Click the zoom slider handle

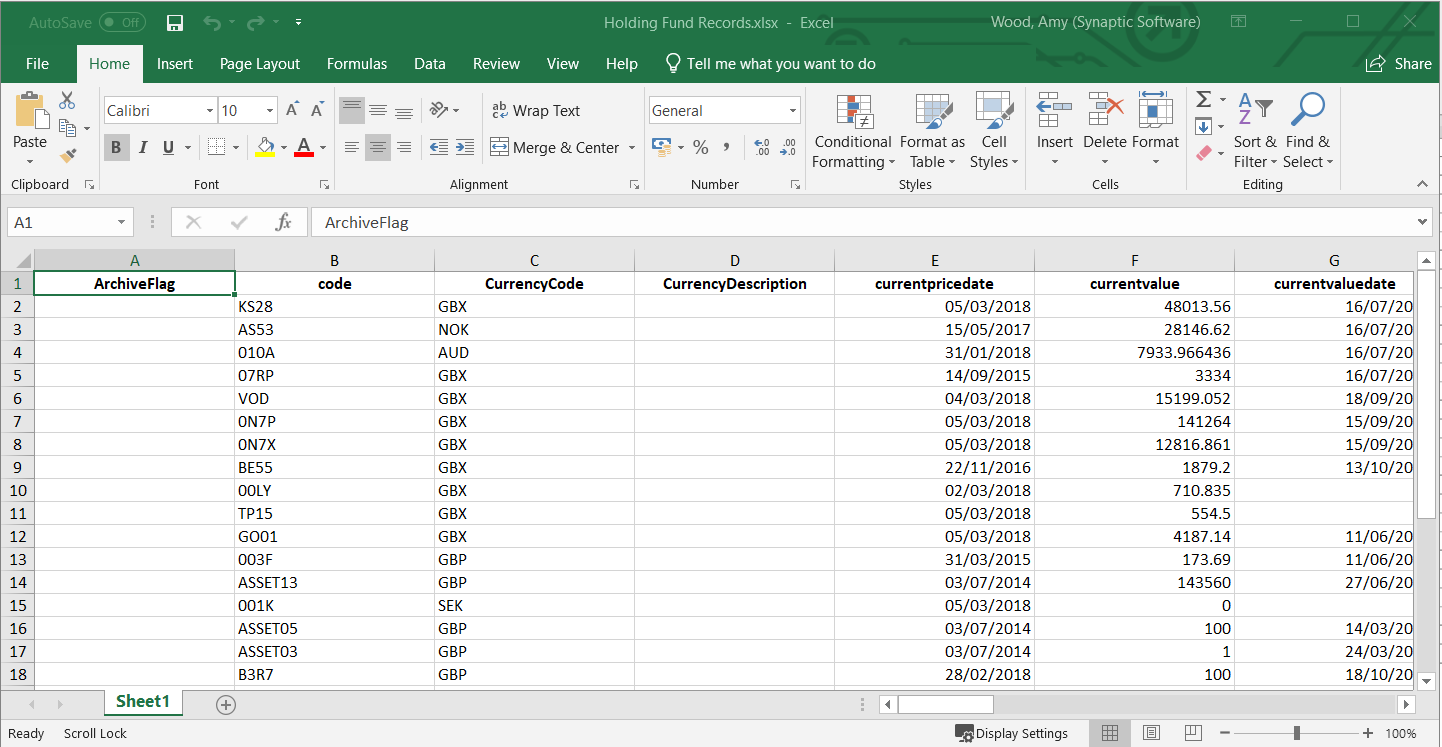1297,733
